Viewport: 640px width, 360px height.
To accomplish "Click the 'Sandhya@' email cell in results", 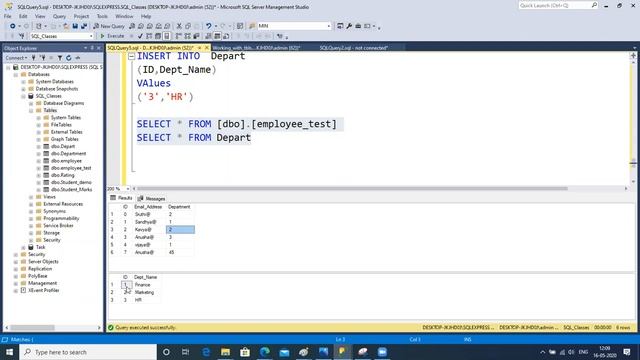I will coord(149,222).
